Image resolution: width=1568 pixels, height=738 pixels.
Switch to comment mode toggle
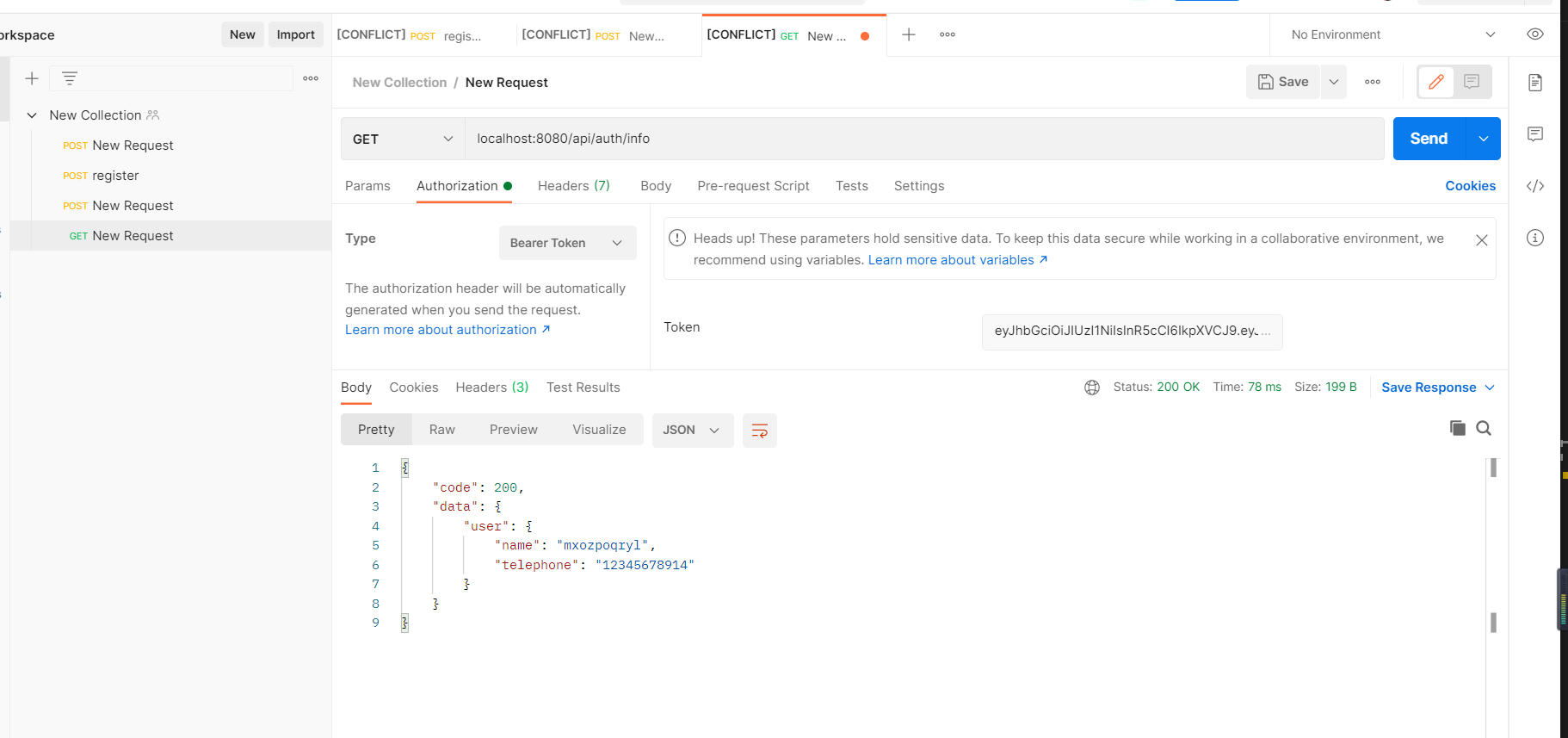coord(1472,82)
